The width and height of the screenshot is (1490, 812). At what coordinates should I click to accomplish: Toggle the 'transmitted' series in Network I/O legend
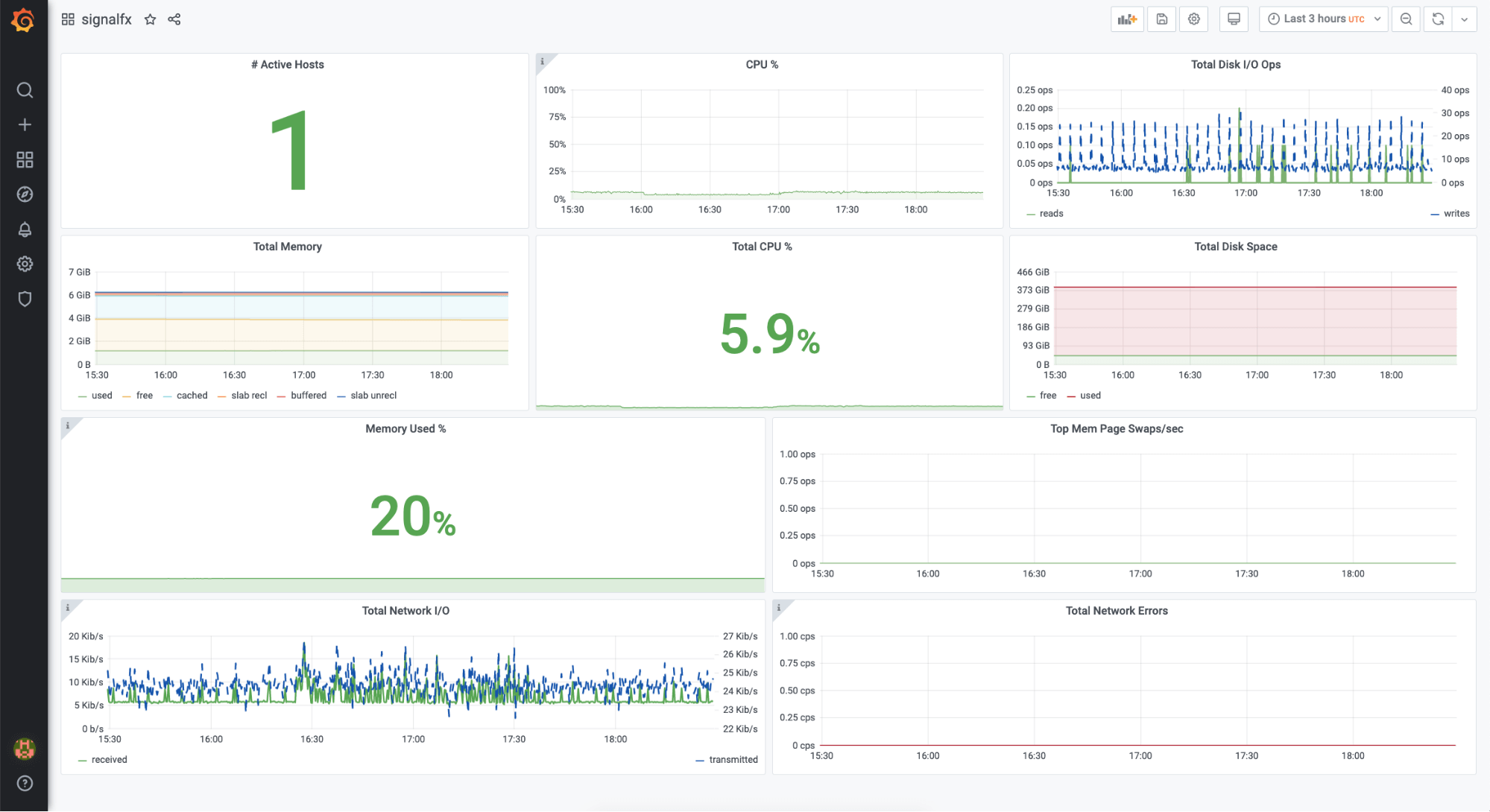tap(733, 760)
